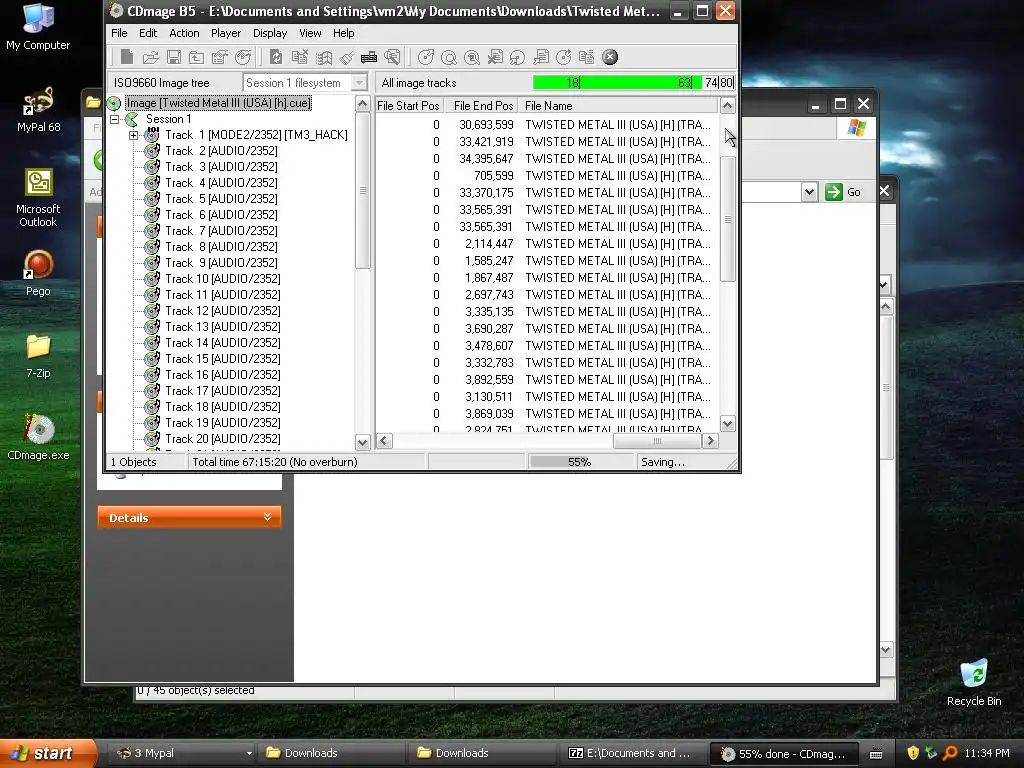Screen dimensions: 1024x768
Task: Click the Save floppy disk toolbar icon
Action: point(174,57)
